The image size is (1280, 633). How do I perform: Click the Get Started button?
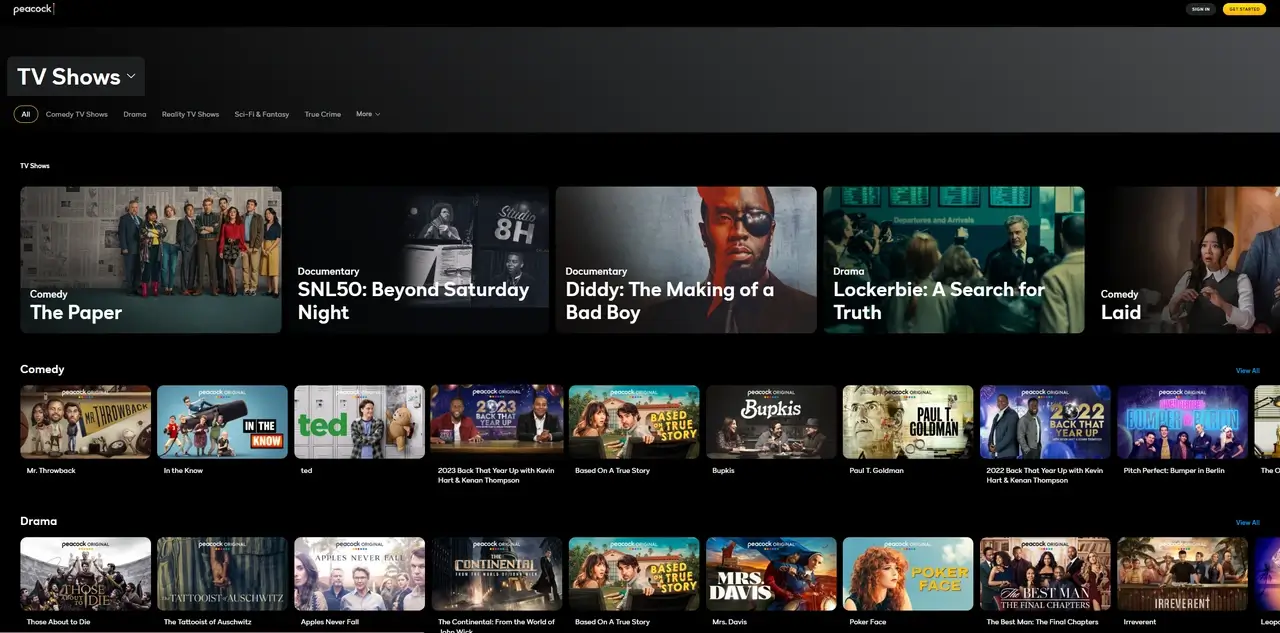[1244, 9]
